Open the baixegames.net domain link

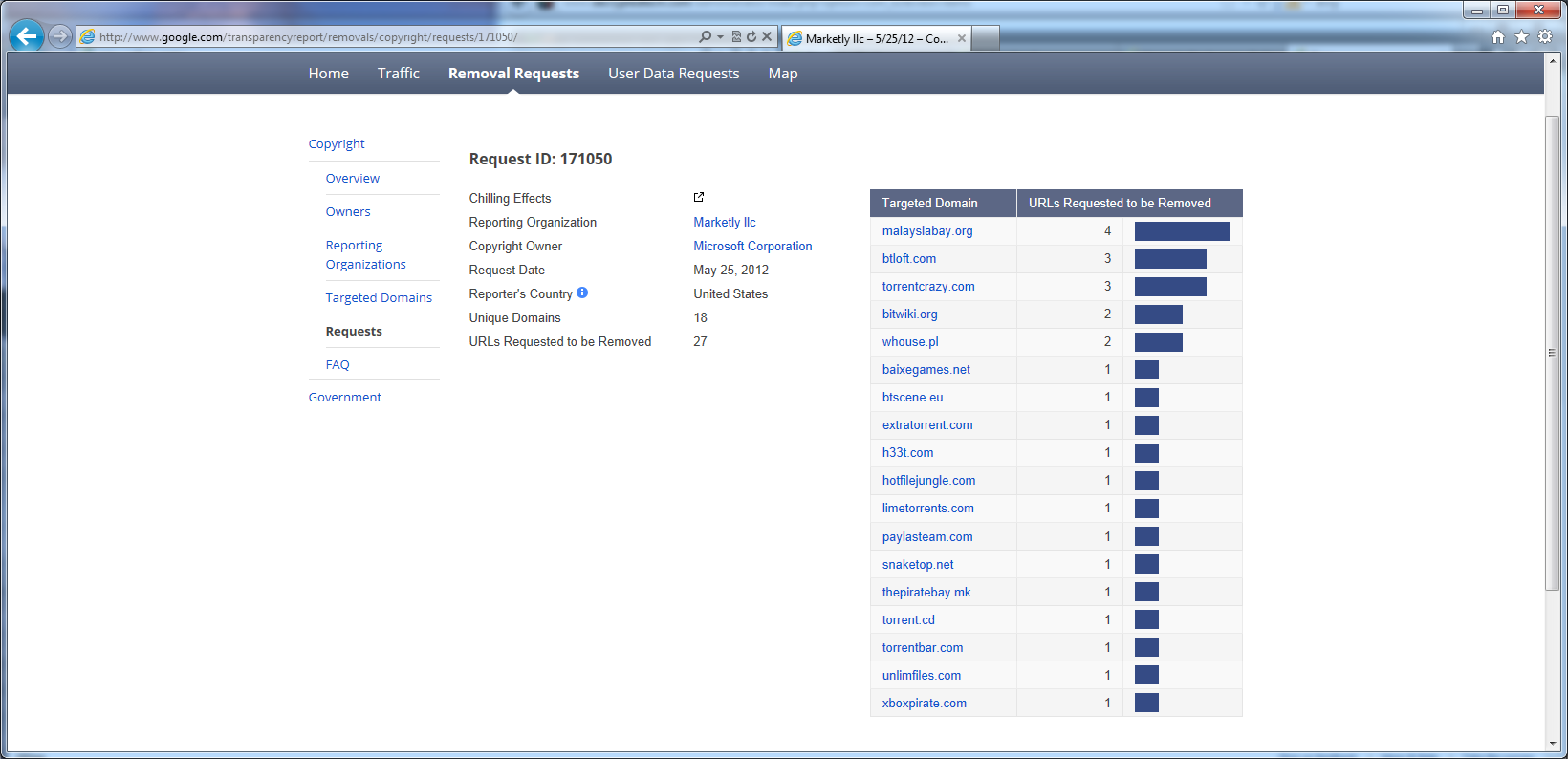click(926, 369)
